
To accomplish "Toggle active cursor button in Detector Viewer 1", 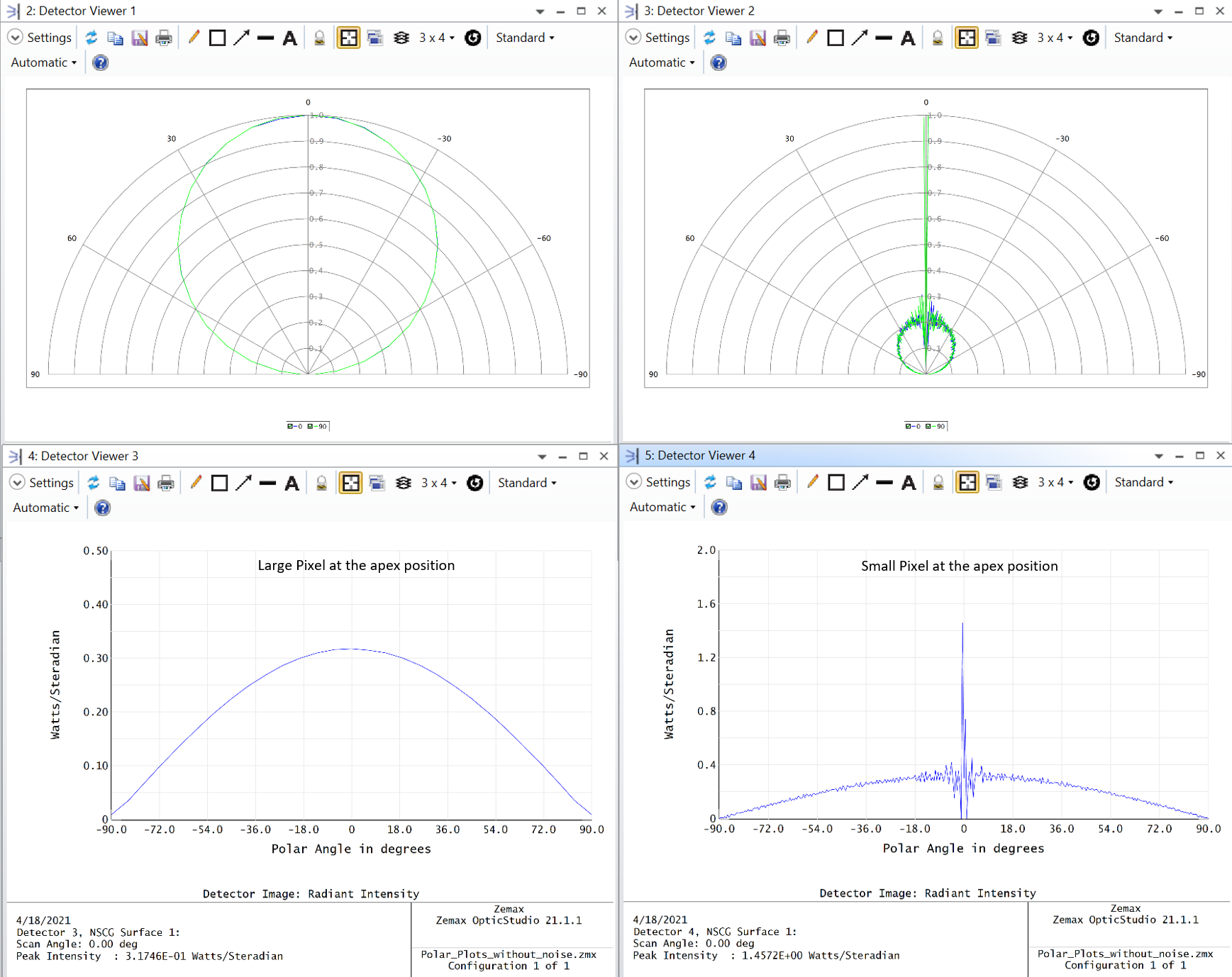I will [x=348, y=38].
